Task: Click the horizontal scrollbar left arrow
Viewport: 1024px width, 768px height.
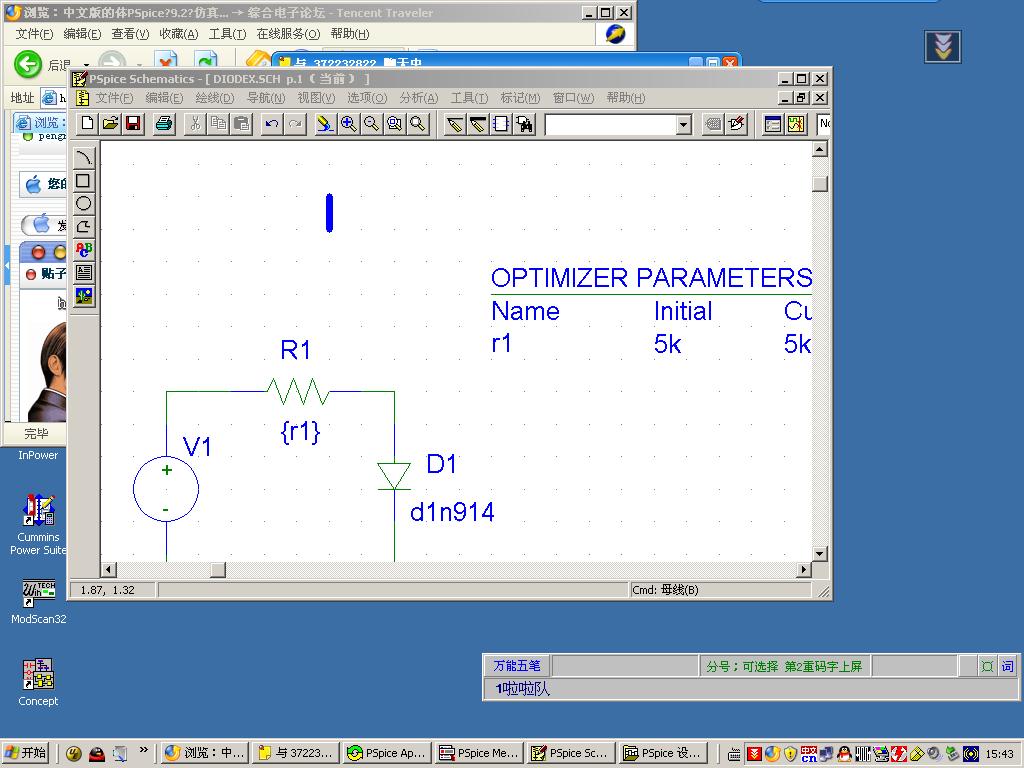Action: coord(109,570)
